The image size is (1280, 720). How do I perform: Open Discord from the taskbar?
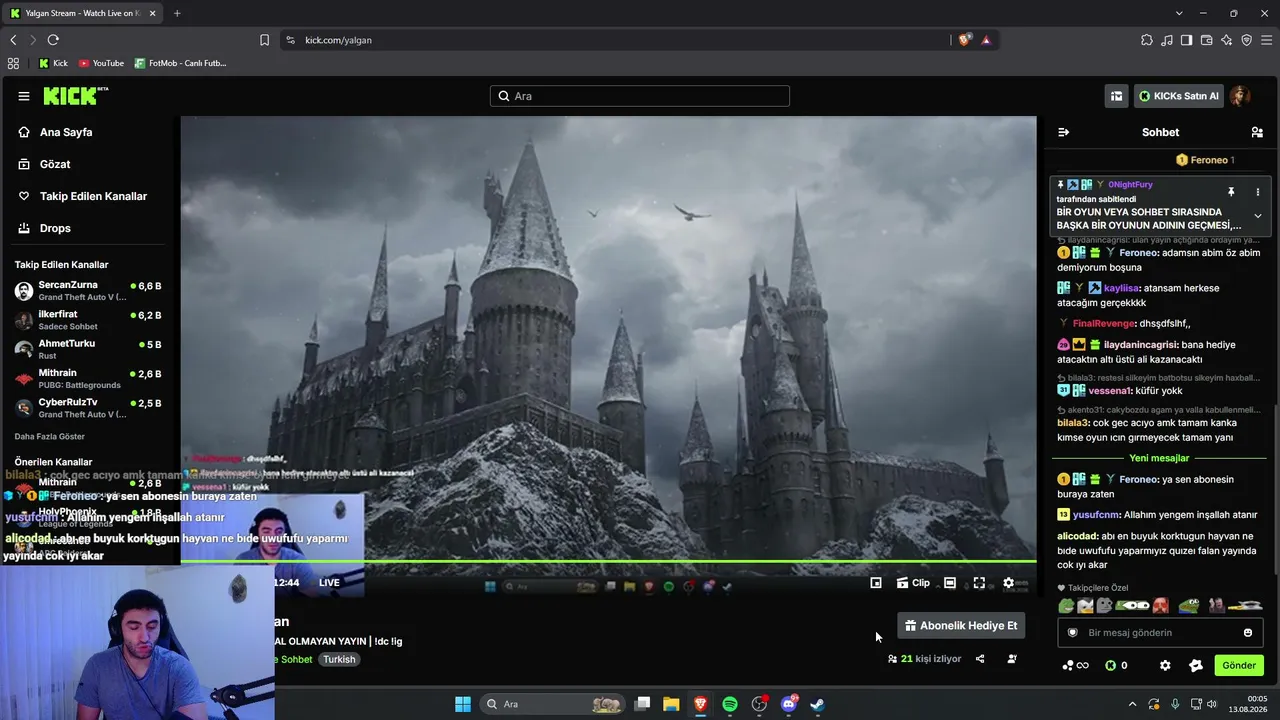click(x=788, y=704)
